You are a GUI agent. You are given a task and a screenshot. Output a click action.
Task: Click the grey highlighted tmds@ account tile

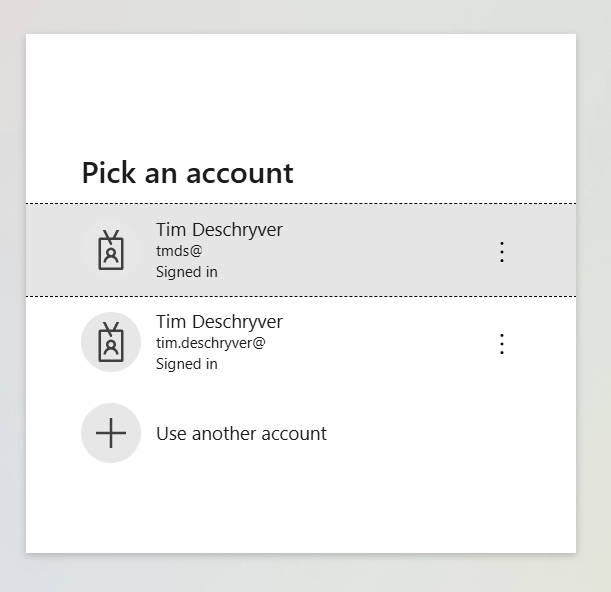301,250
